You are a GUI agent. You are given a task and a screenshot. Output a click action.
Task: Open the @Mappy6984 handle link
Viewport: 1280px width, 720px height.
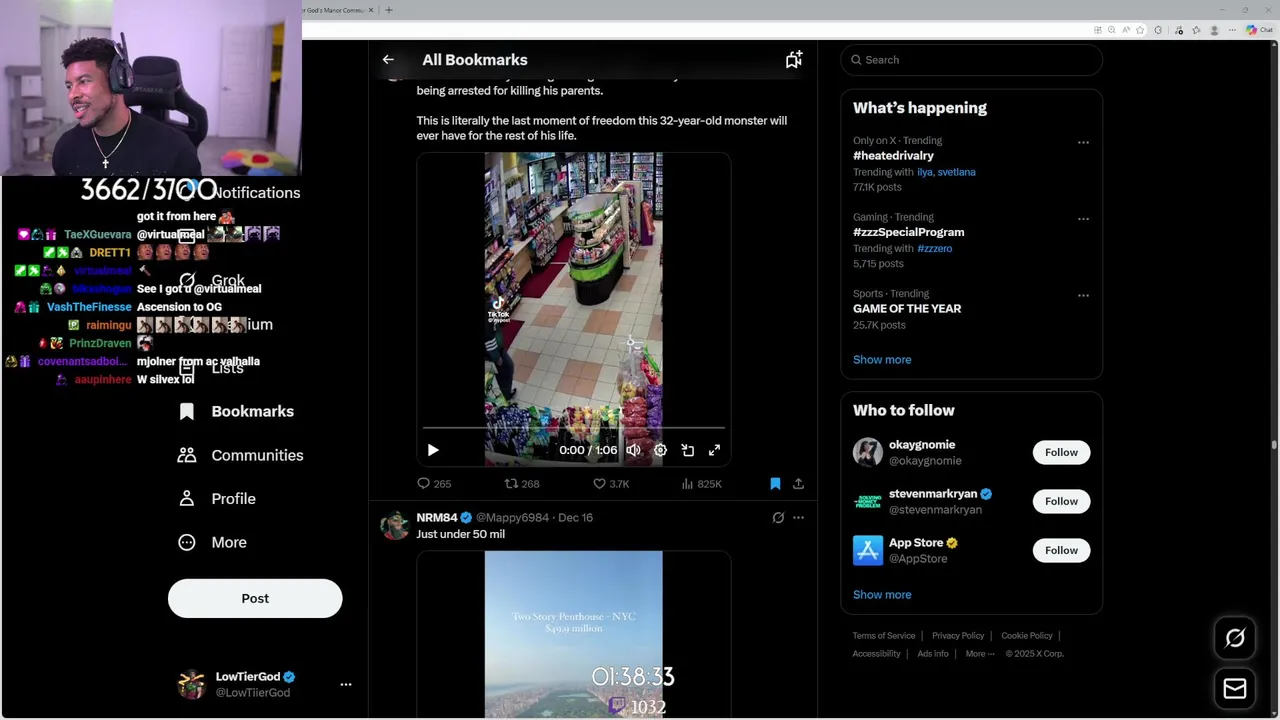tap(512, 517)
